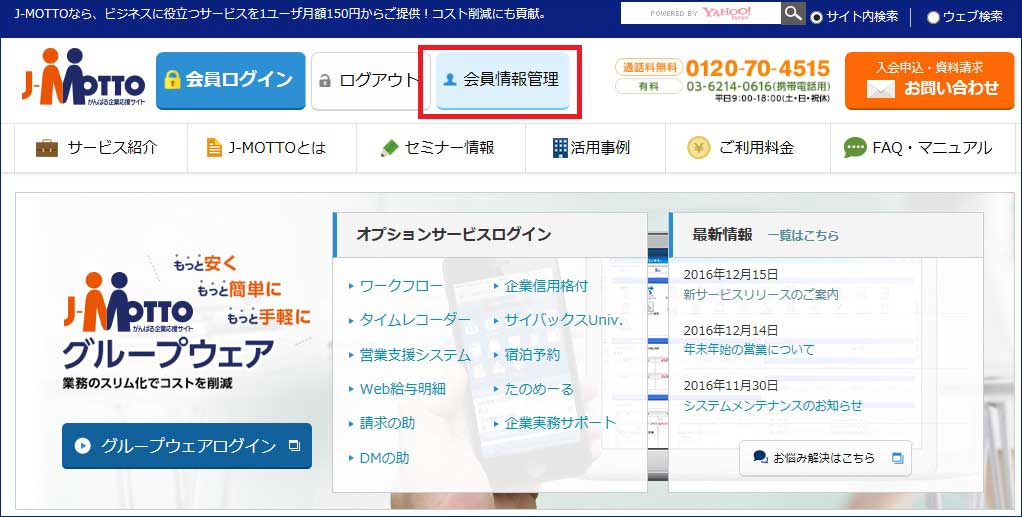Open 年末年始の営業について news link
The image size is (1022, 517).
749,349
